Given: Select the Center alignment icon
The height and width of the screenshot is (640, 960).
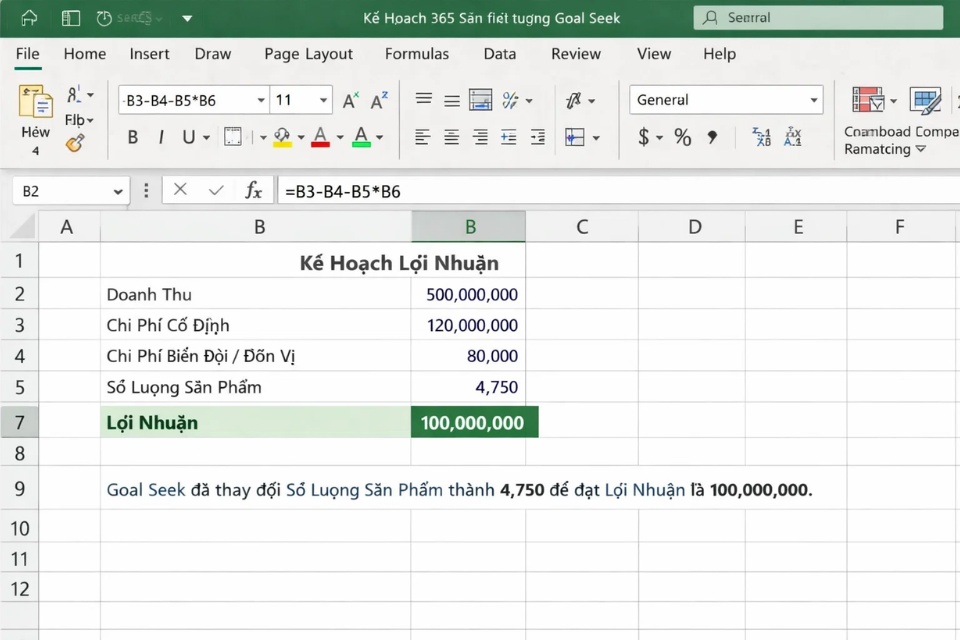Looking at the screenshot, I should [x=450, y=137].
